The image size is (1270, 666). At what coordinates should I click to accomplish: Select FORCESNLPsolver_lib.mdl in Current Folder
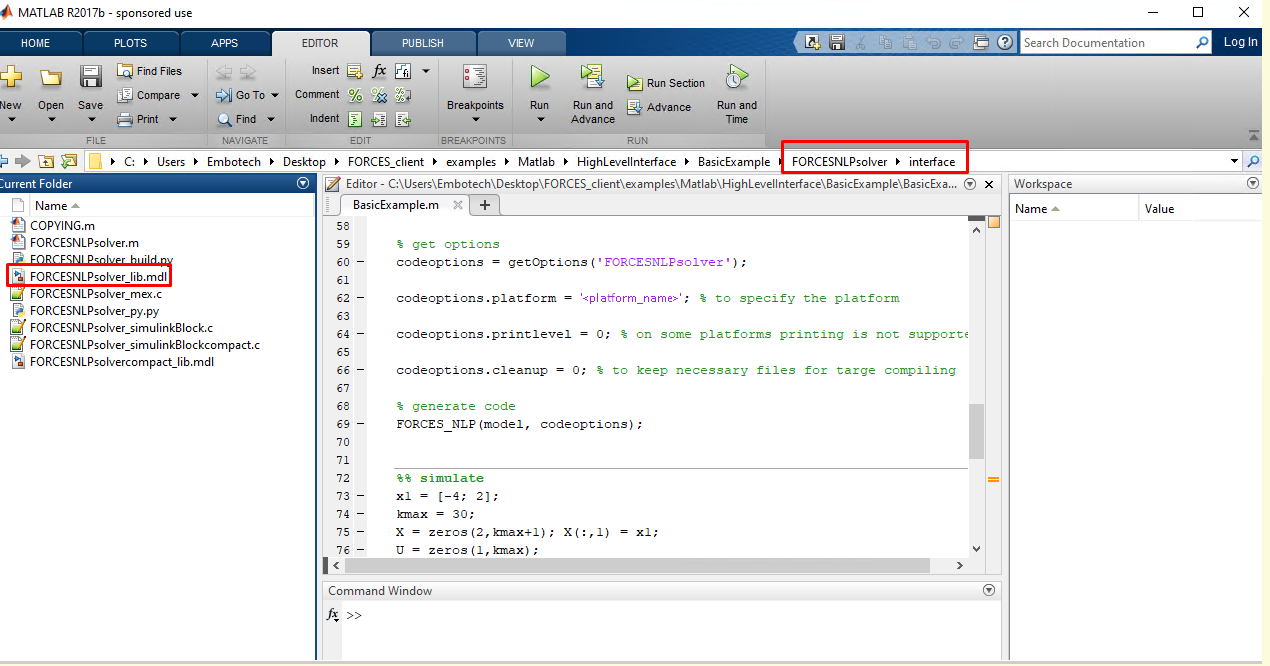(x=98, y=276)
